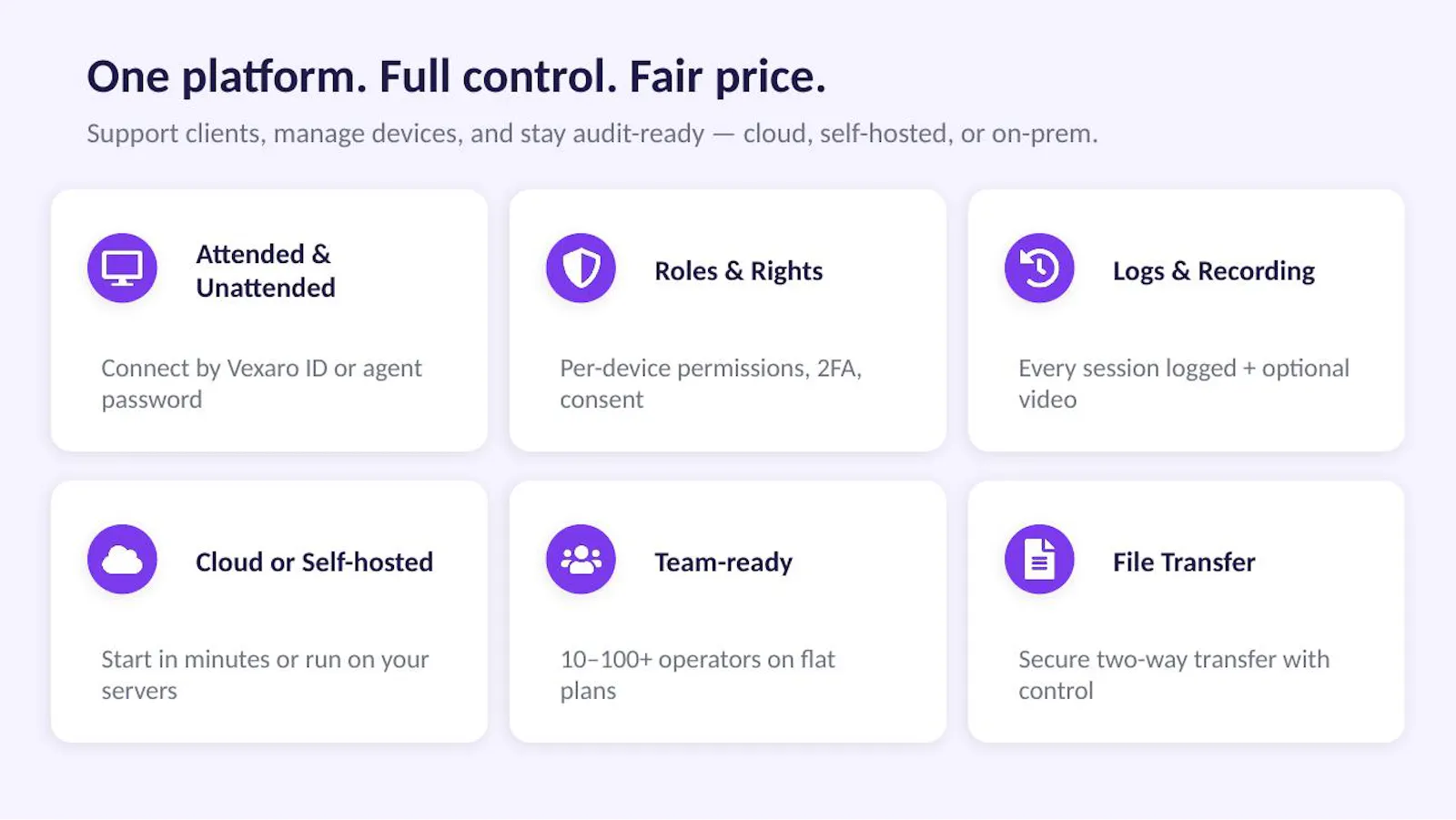Click the shield icon next to Roles & Rights
This screenshot has width=1456, height=820.
point(581,268)
